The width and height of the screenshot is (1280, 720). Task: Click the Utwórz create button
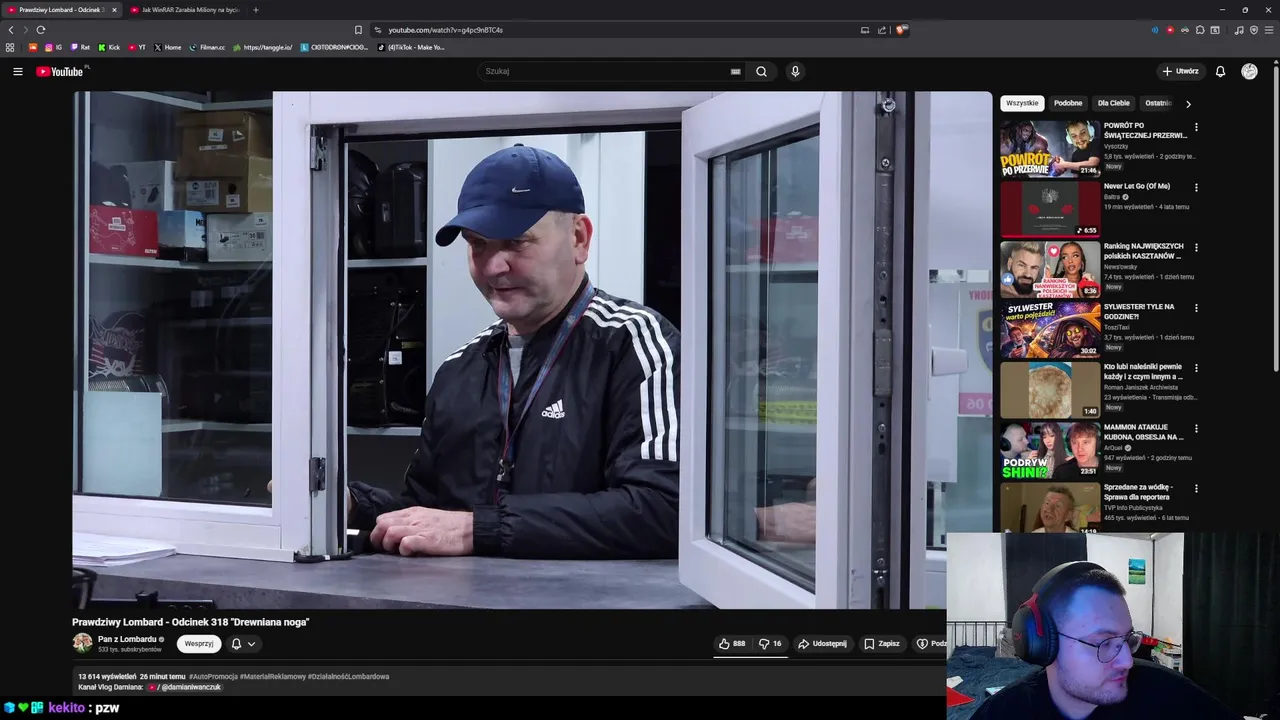1180,71
